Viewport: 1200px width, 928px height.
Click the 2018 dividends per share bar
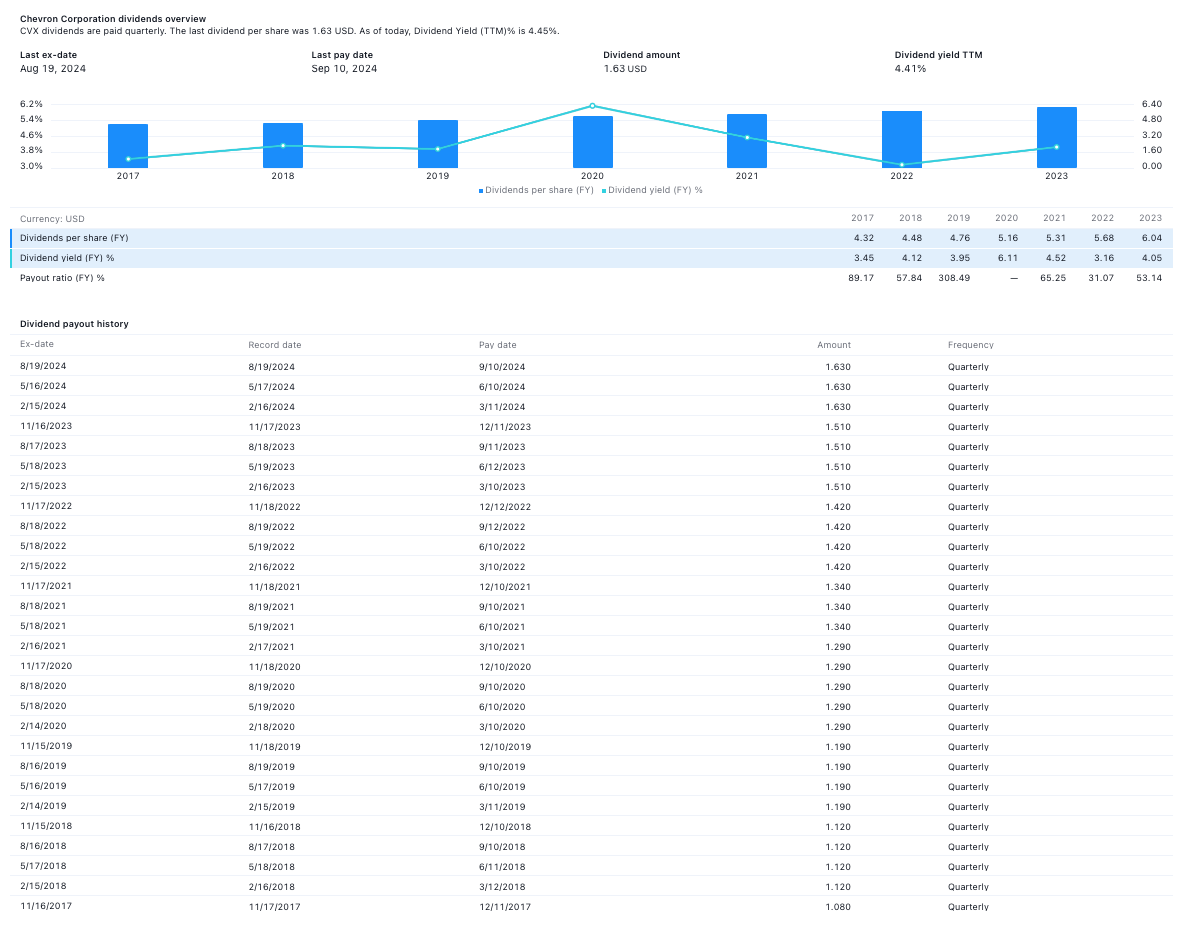(283, 145)
